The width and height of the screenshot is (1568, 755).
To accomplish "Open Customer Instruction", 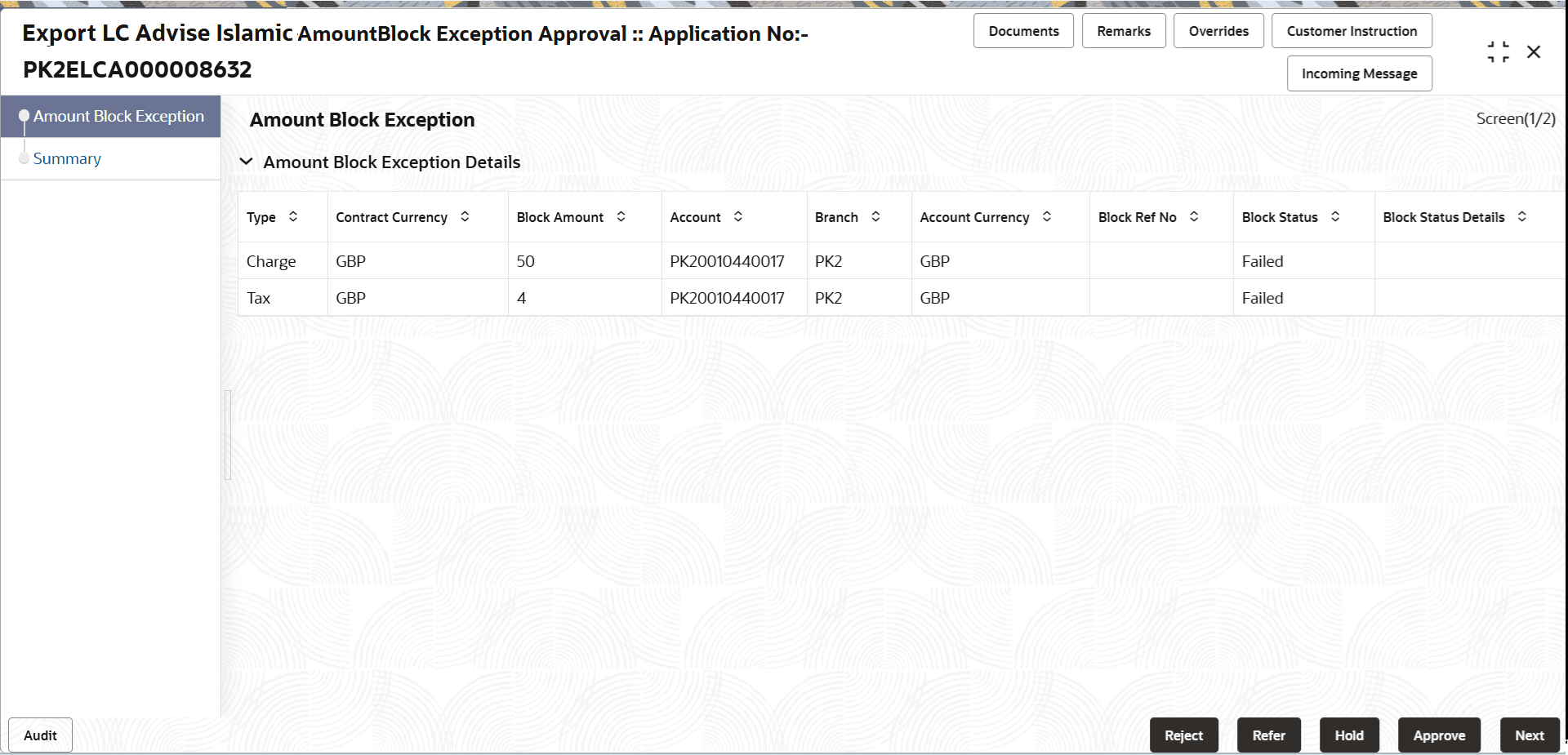I will point(1352,31).
